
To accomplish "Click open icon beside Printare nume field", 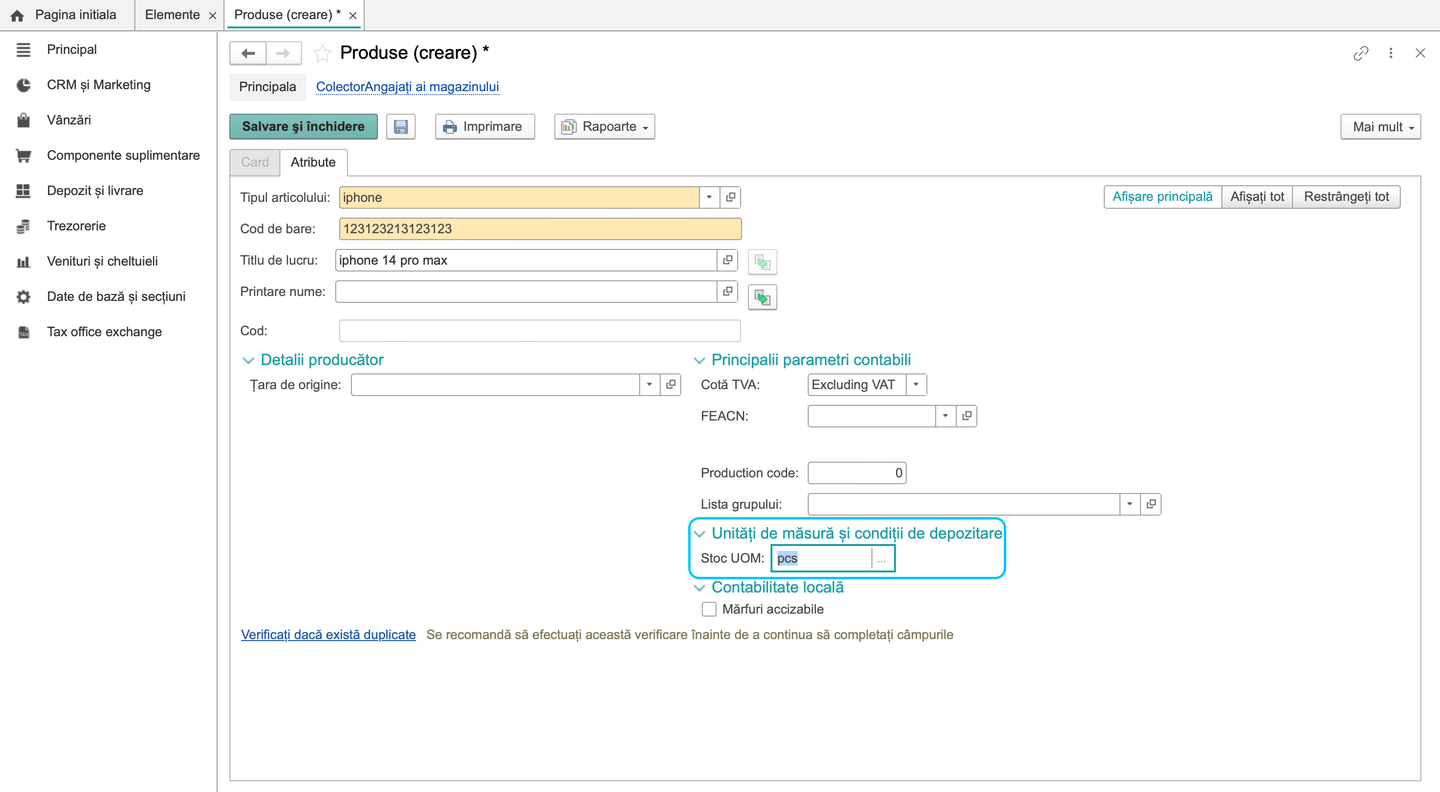I will point(728,292).
